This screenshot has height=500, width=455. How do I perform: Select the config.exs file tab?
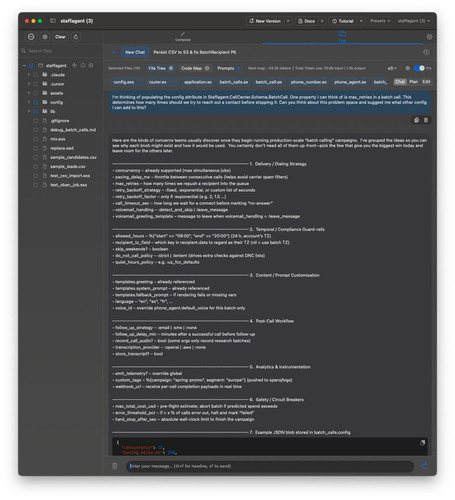127,82
